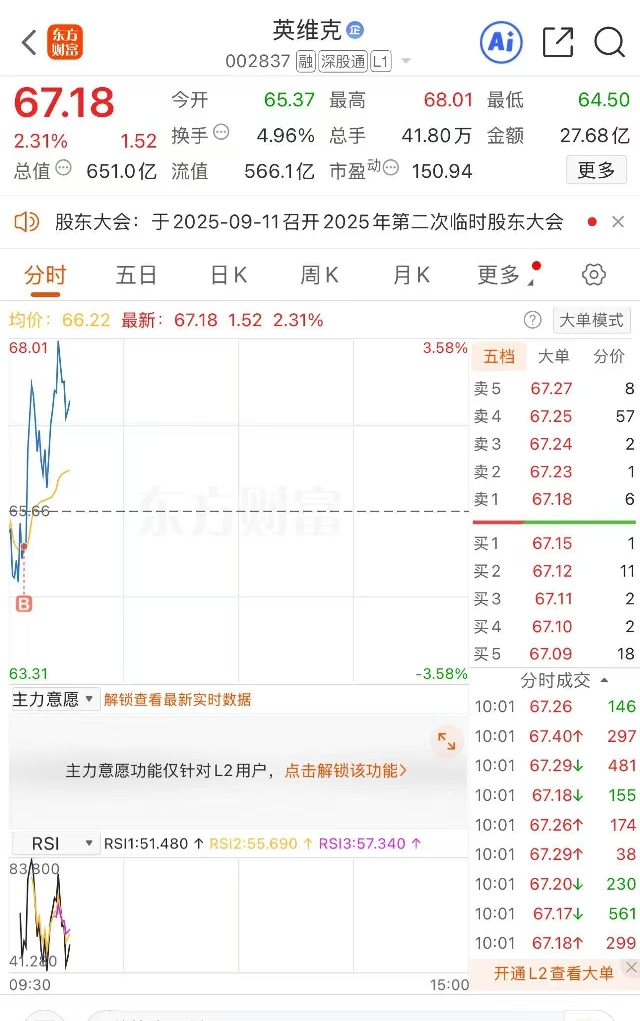The width and height of the screenshot is (640, 1021).
Task: Open chart settings gear icon
Action: pos(593,275)
